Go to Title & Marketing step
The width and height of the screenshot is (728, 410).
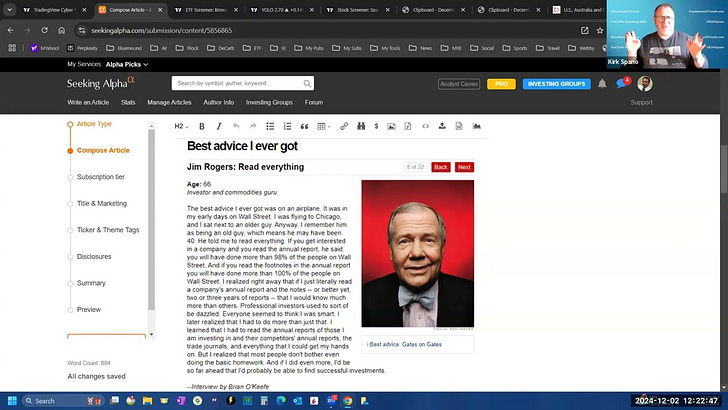click(102, 203)
